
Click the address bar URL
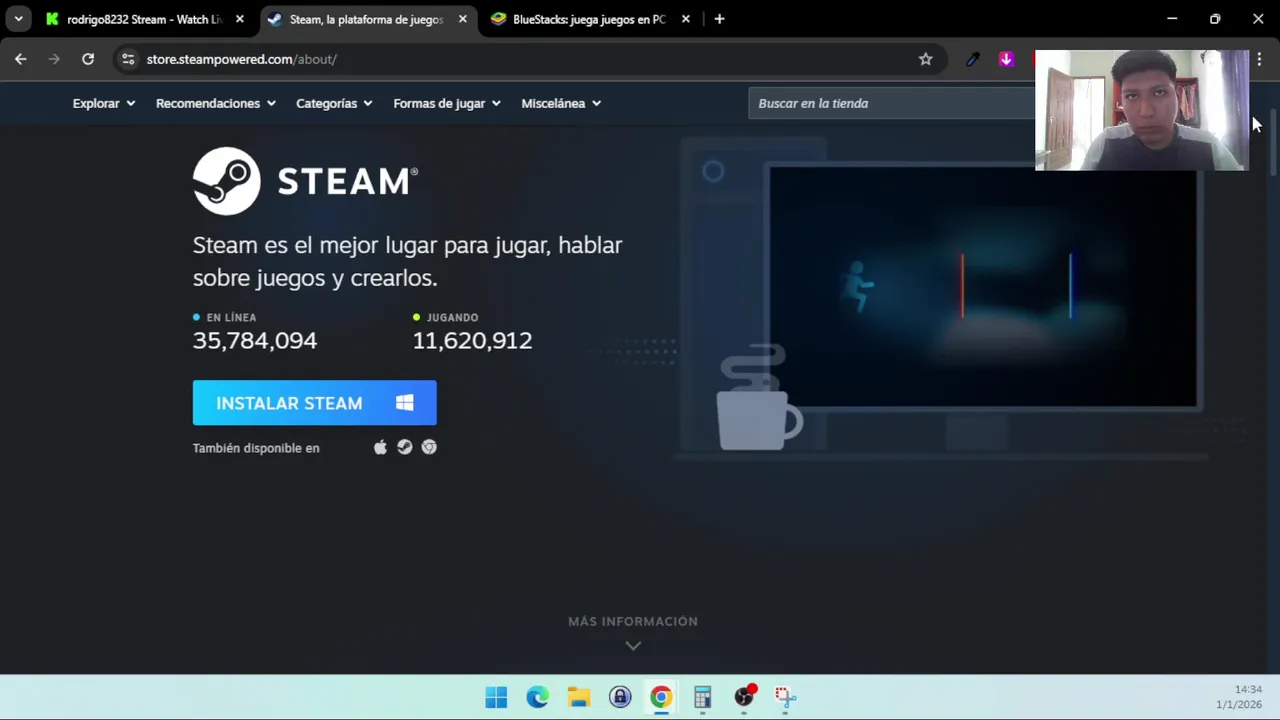coord(241,59)
